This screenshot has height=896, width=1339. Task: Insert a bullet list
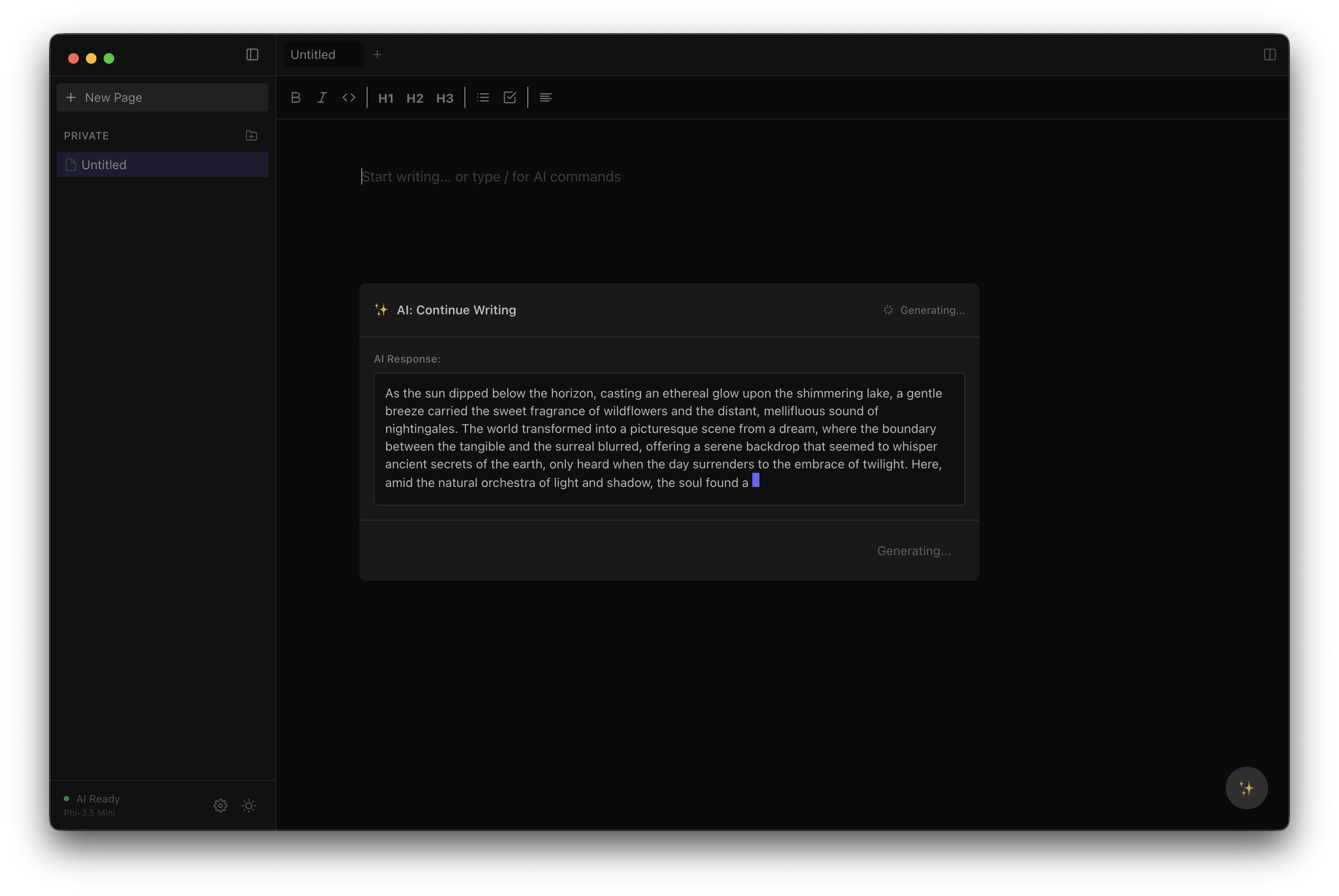pyautogui.click(x=483, y=98)
